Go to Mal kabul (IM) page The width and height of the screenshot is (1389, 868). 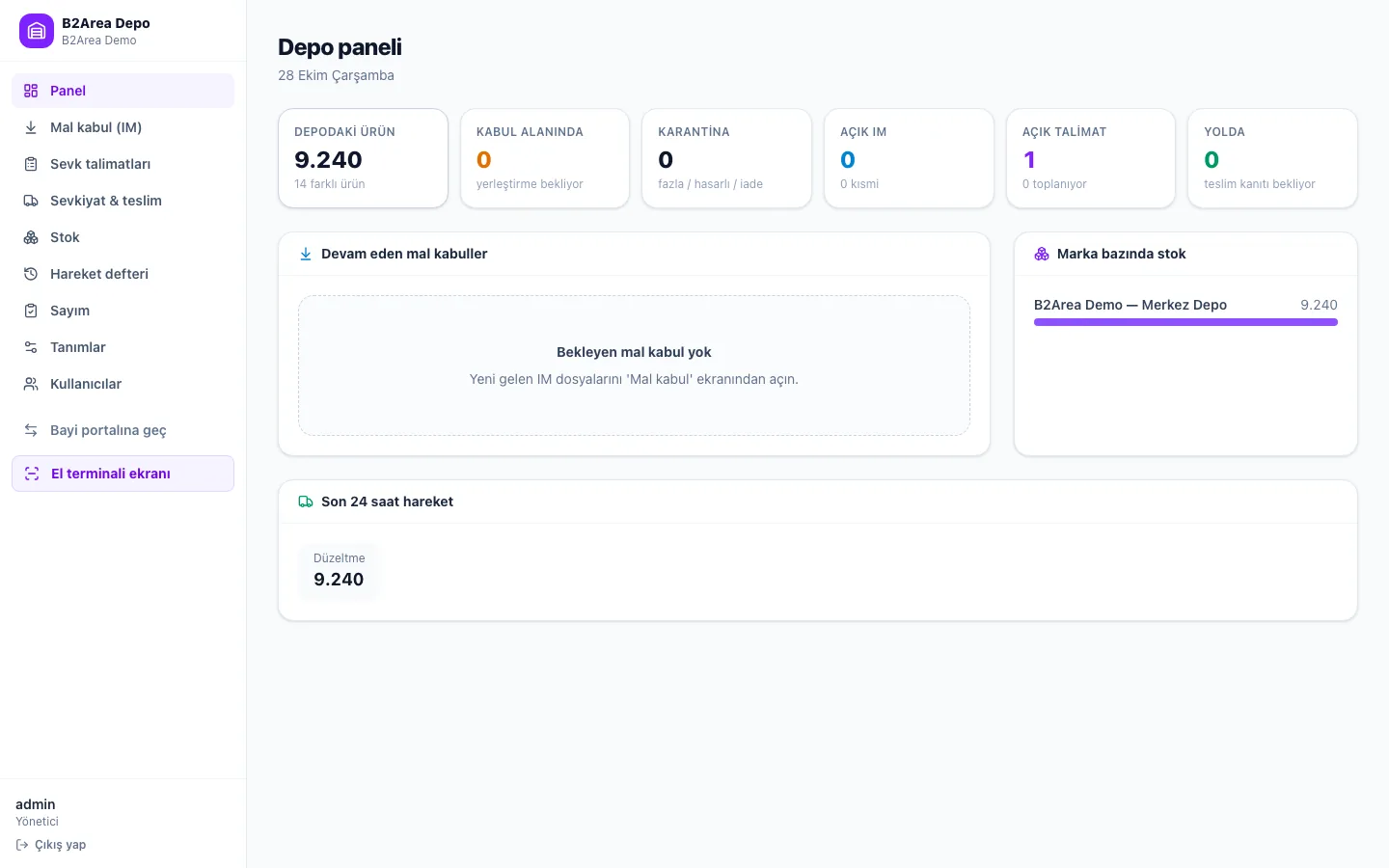(123, 127)
